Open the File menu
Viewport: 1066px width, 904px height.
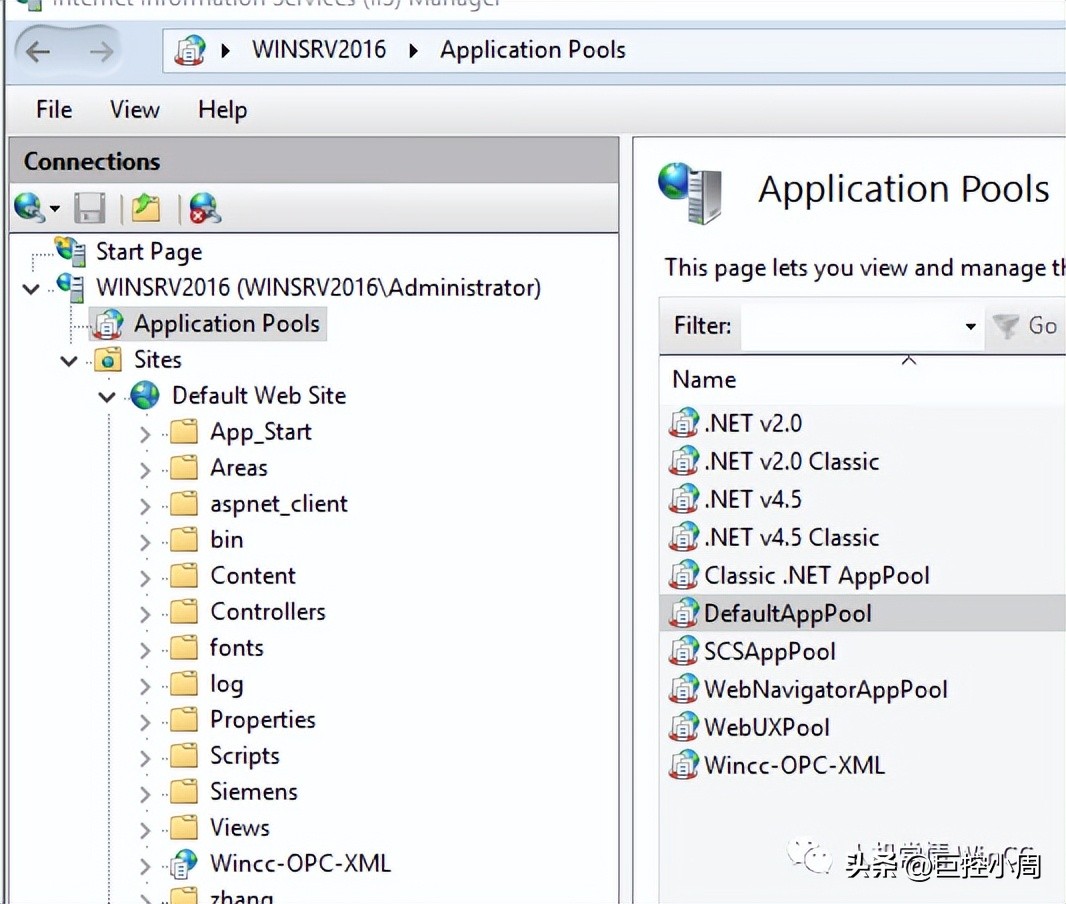click(54, 110)
